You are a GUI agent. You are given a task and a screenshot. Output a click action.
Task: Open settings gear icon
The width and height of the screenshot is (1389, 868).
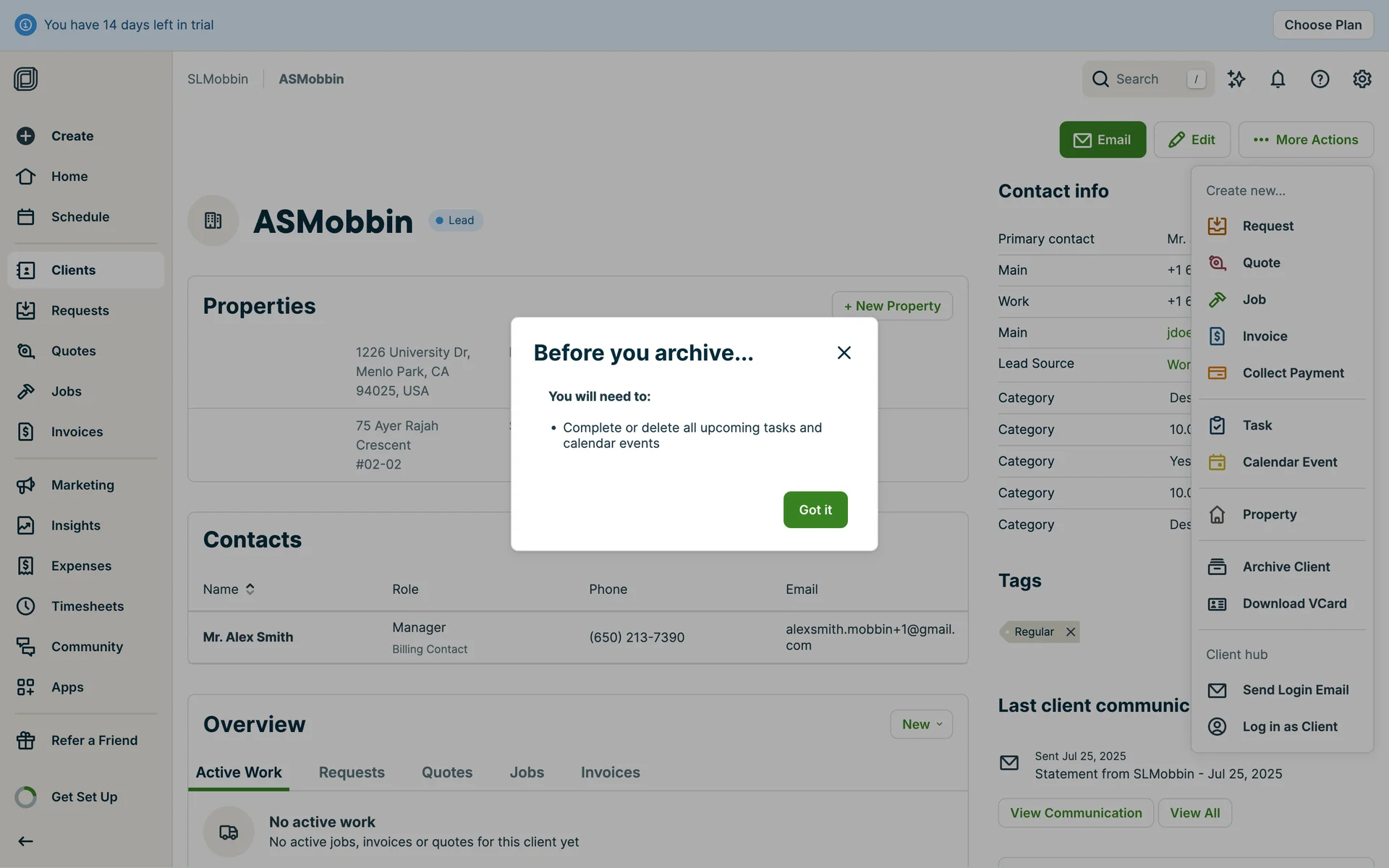(1362, 79)
